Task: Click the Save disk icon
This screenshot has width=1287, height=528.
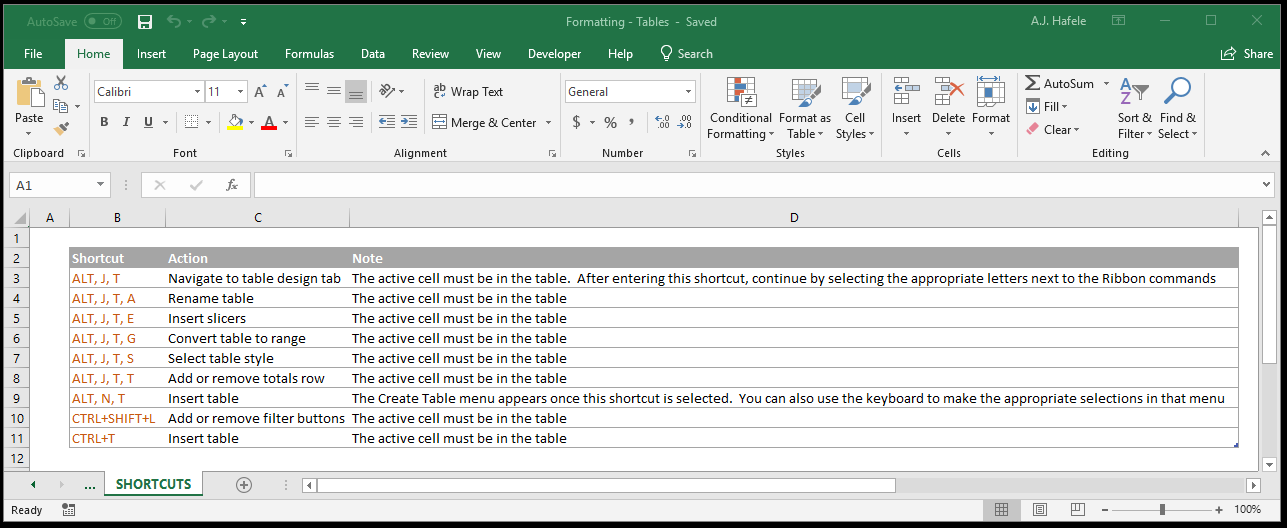Action: [x=144, y=22]
